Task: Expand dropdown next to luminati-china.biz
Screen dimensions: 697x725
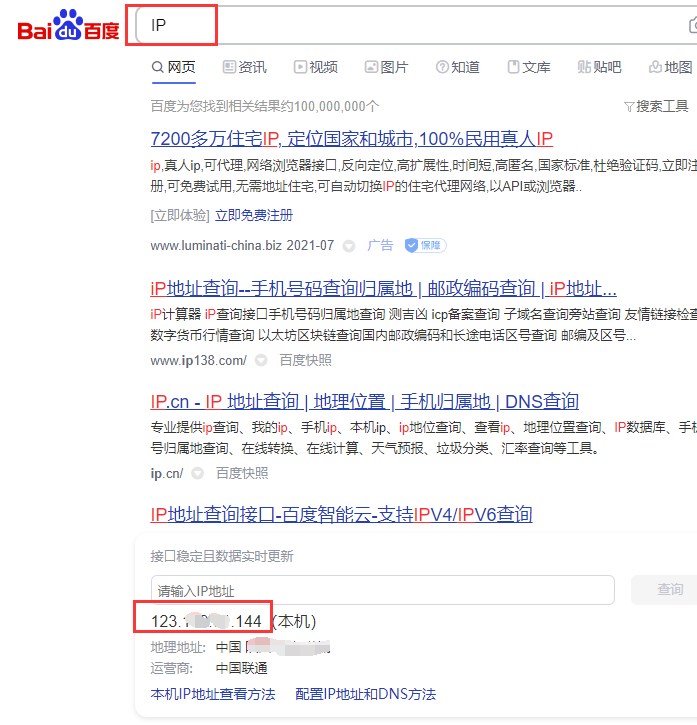Action: [349, 246]
